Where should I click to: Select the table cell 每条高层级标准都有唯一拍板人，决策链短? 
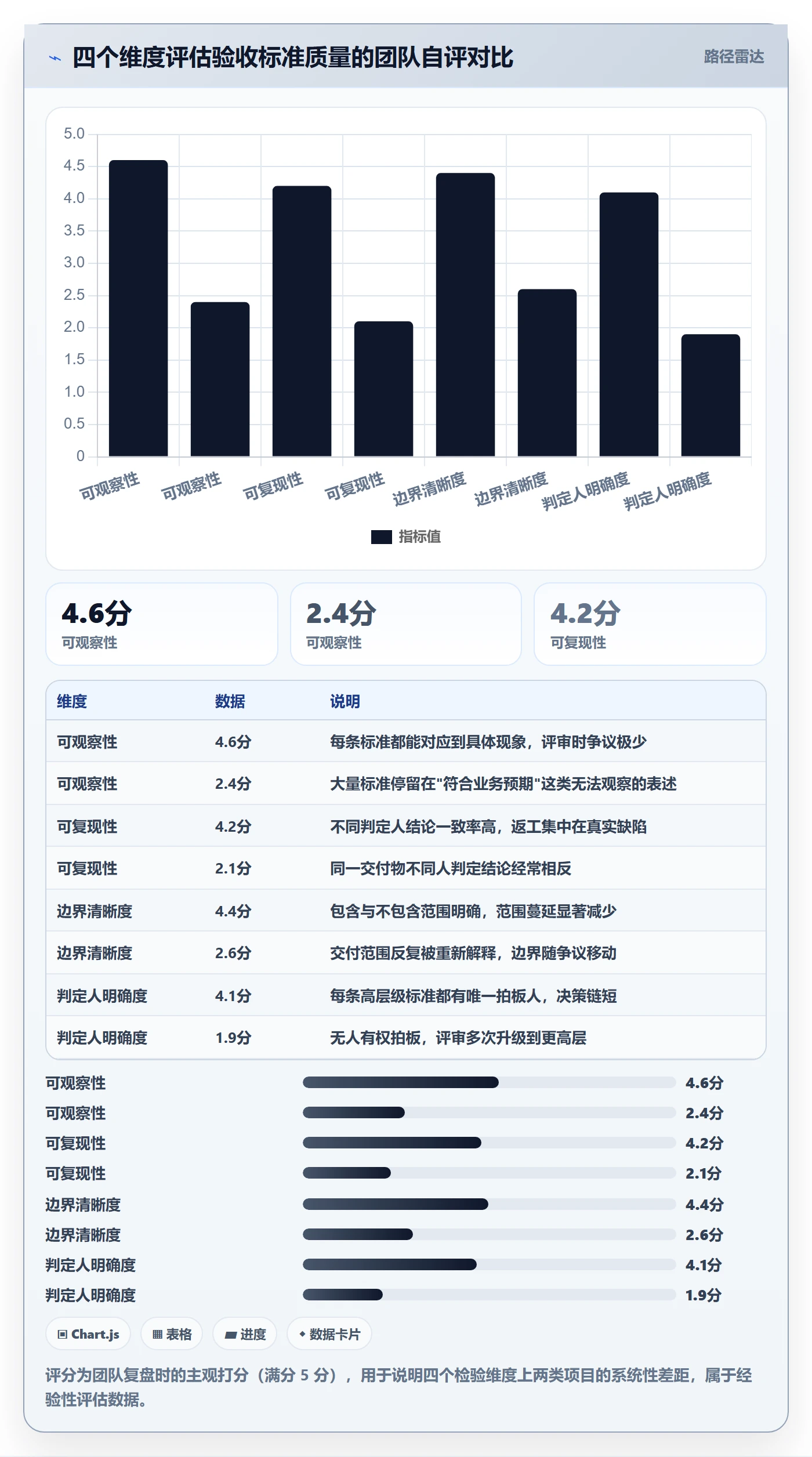(x=473, y=996)
